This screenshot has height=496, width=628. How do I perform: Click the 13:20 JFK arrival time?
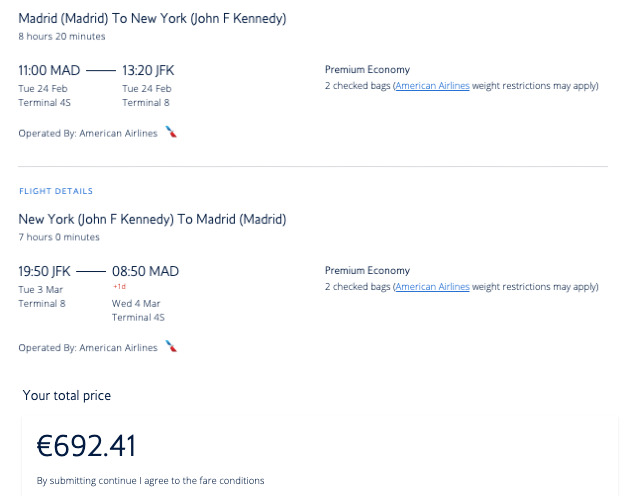point(148,71)
